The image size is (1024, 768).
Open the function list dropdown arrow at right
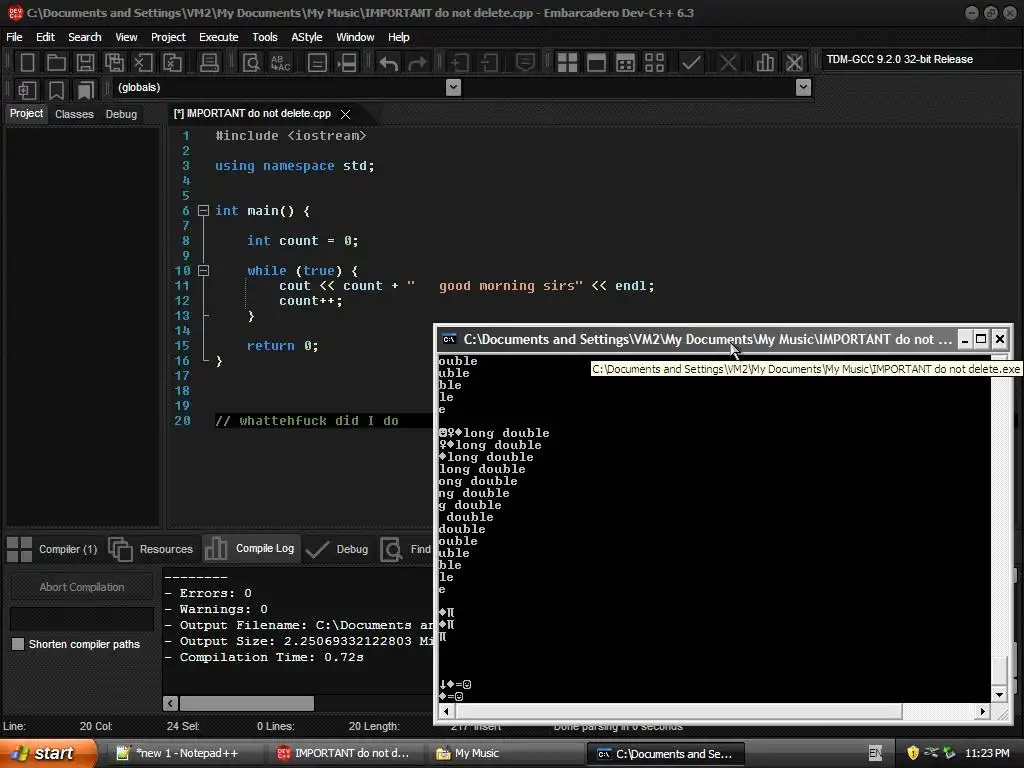click(x=803, y=88)
